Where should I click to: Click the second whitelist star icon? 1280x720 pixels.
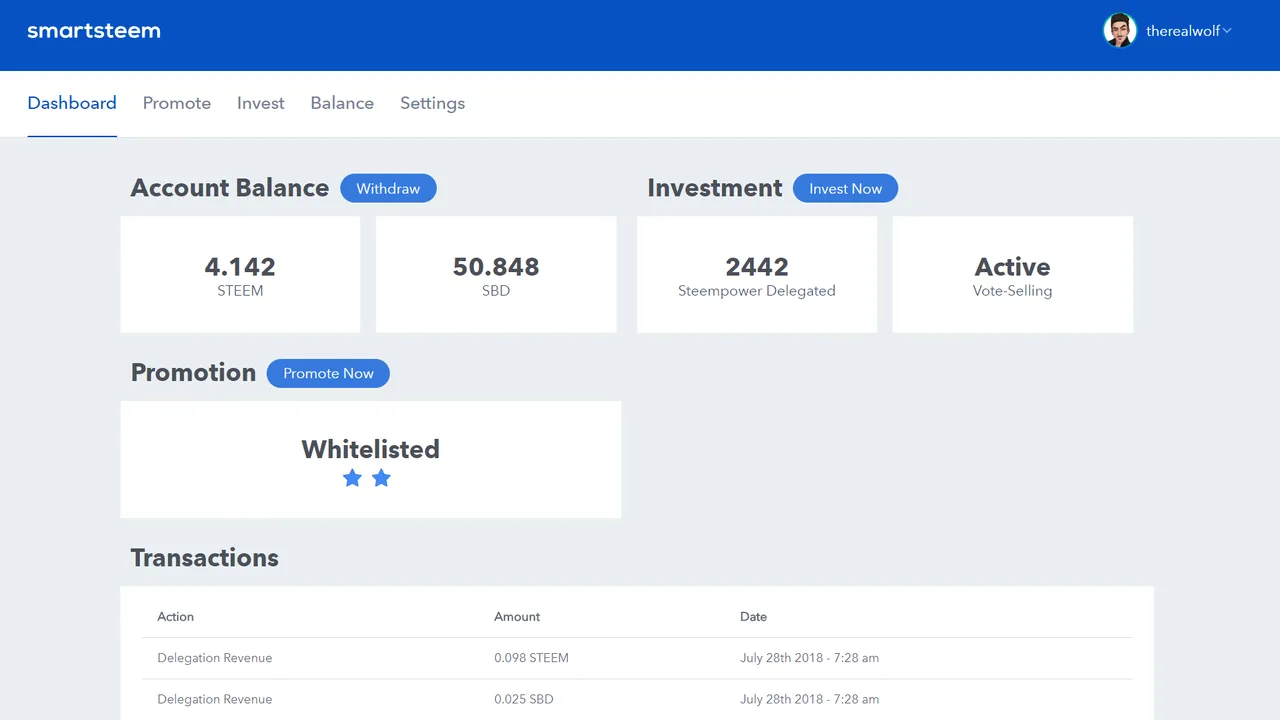[381, 478]
